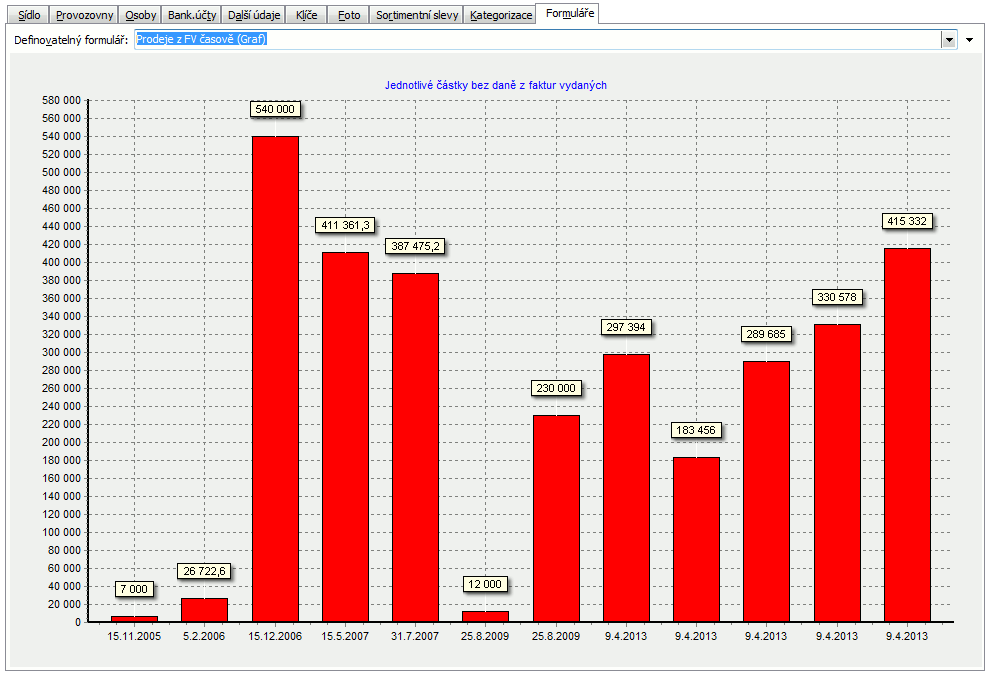Switch to the Klíče tab
991x678 pixels.
(x=306, y=15)
